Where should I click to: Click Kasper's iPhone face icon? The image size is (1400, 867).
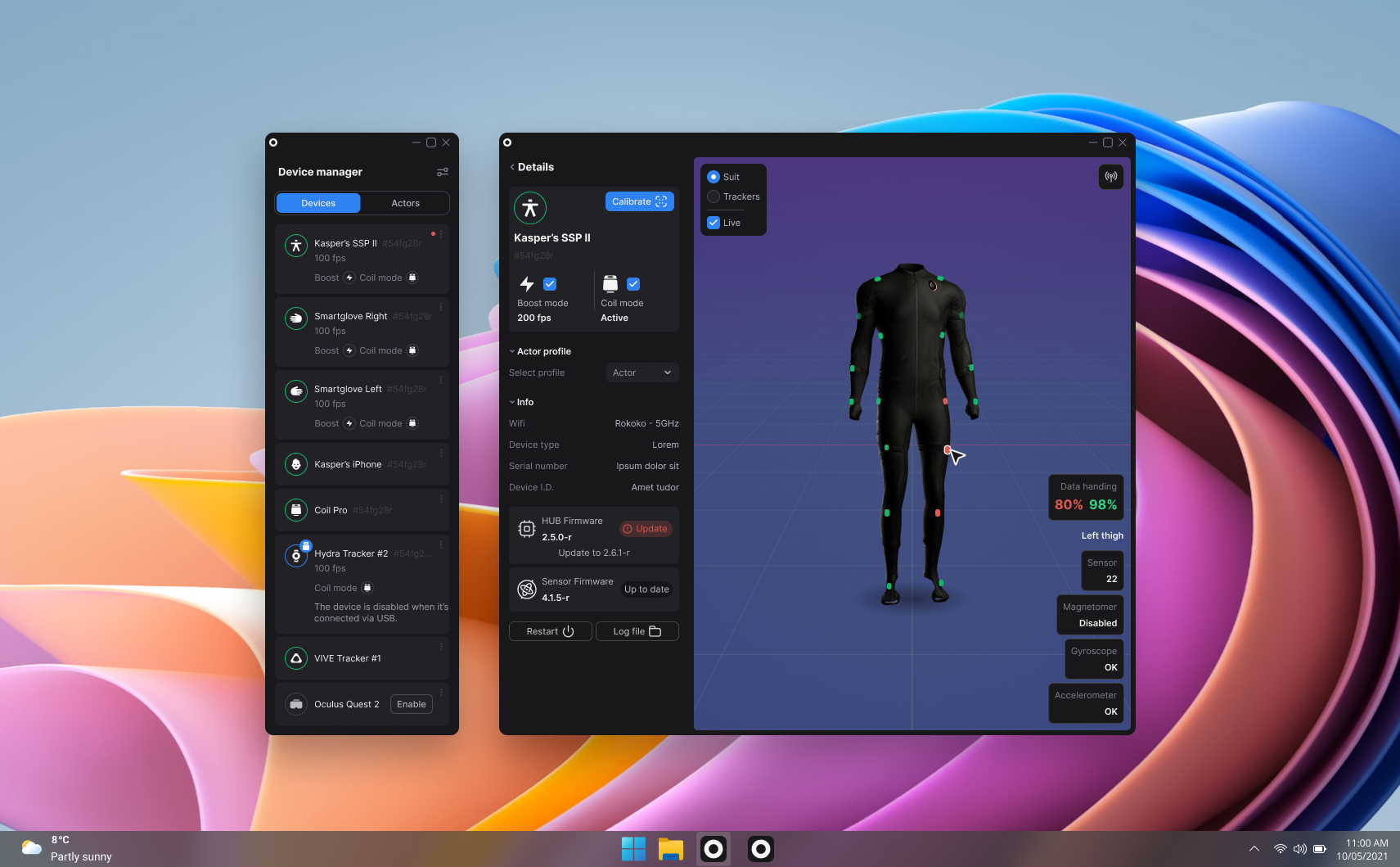296,464
